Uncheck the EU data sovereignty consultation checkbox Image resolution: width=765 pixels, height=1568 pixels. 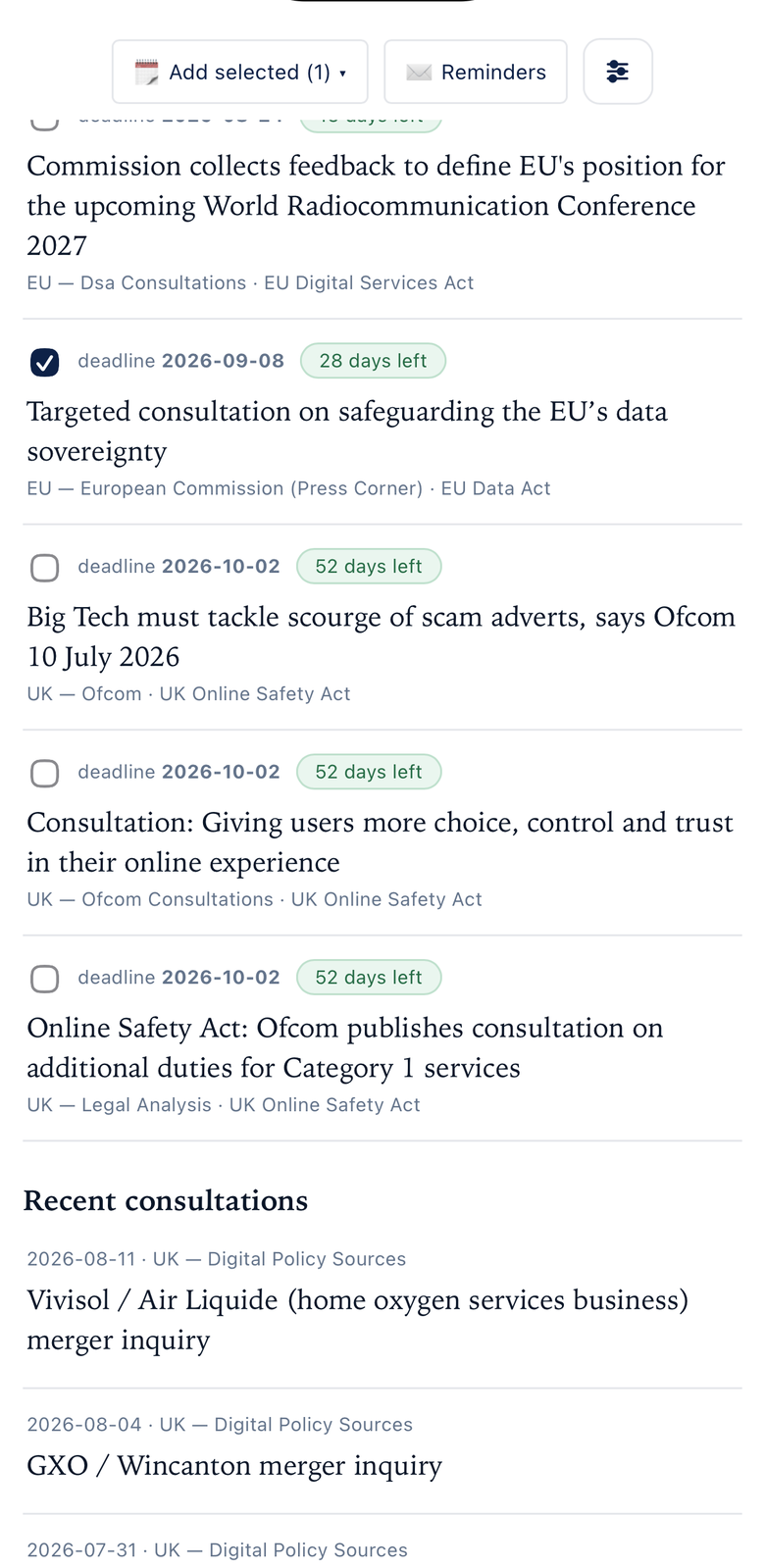(x=44, y=362)
